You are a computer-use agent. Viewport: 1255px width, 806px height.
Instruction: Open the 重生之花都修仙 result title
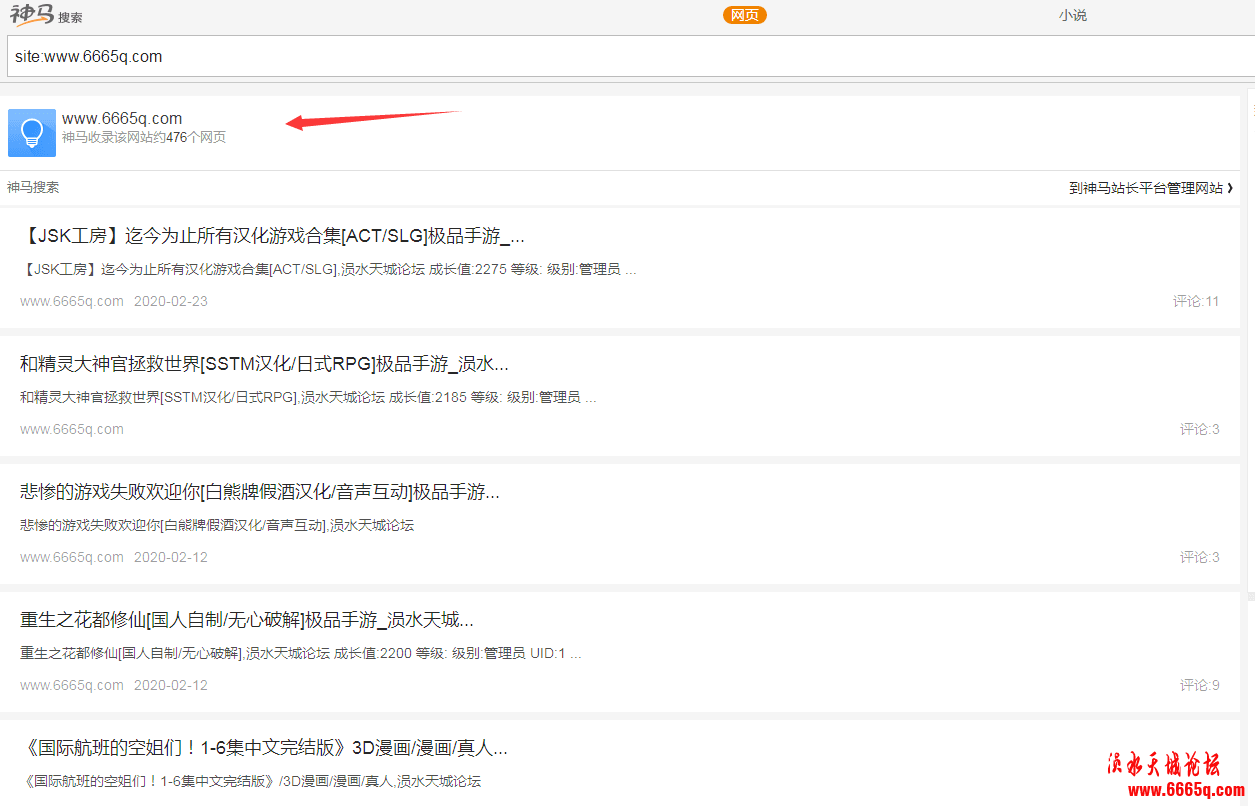(x=247, y=620)
